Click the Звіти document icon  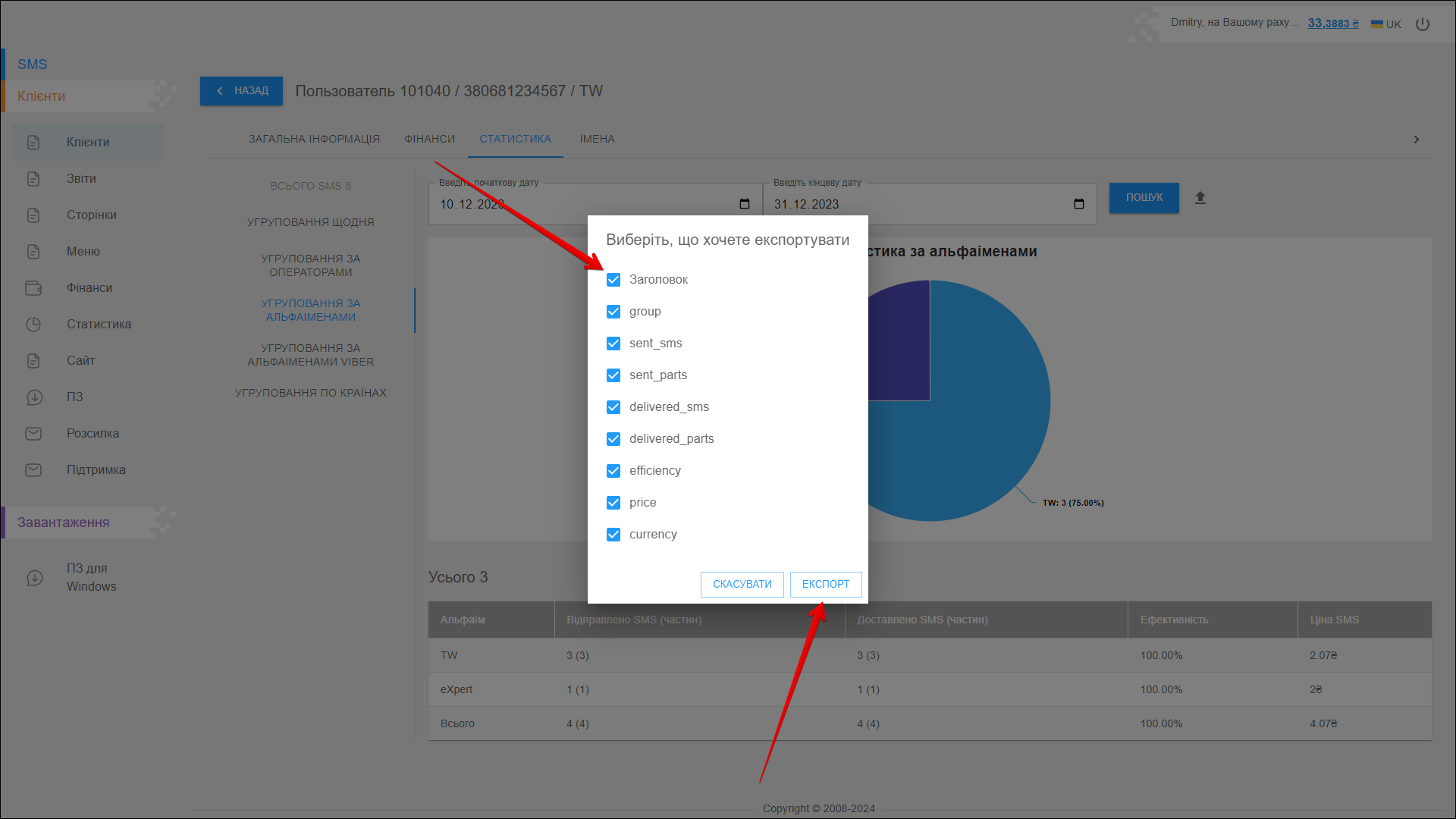[33, 179]
